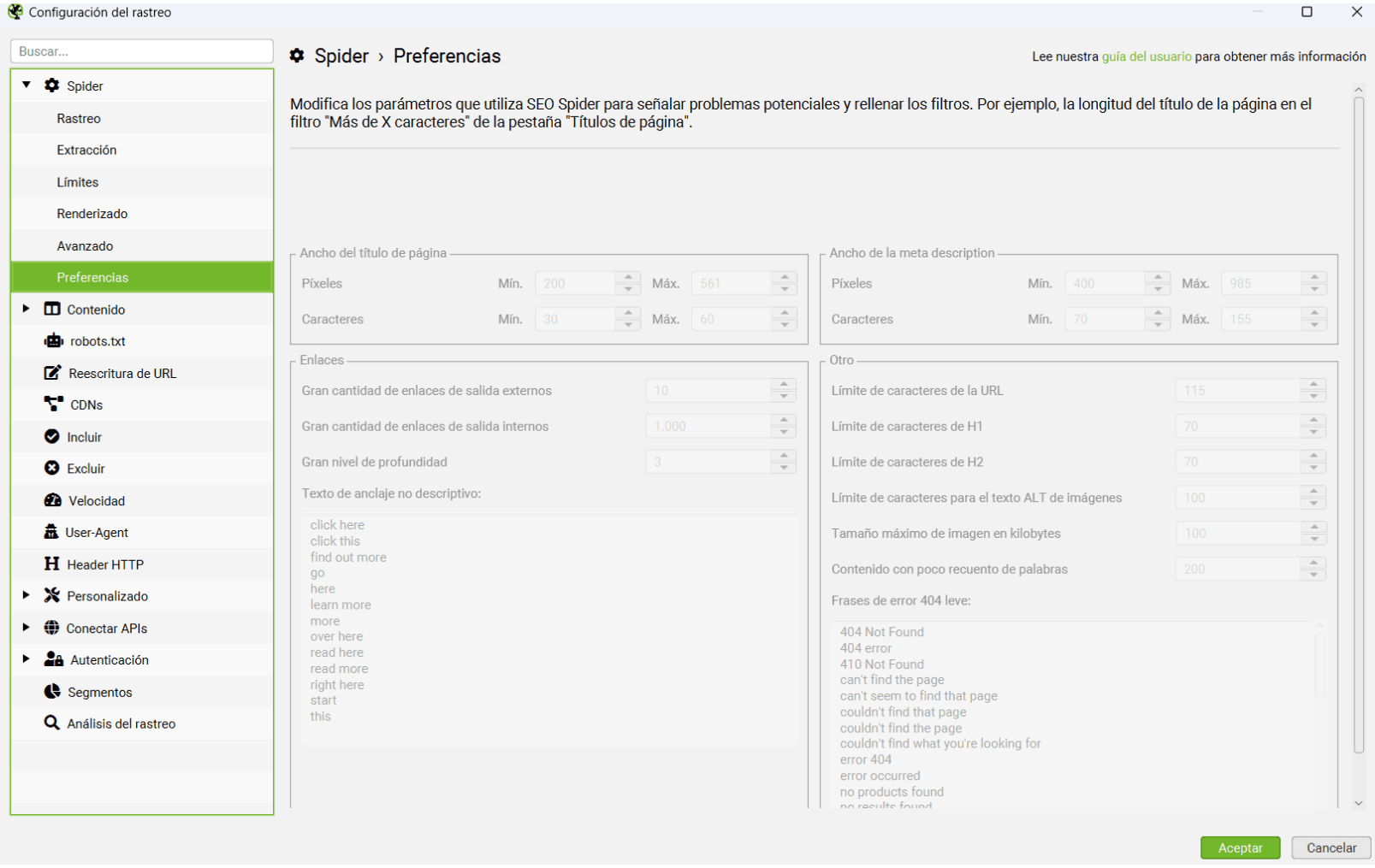Expand the Autenticación section
Screen dimensions: 1375x868
tap(27, 659)
